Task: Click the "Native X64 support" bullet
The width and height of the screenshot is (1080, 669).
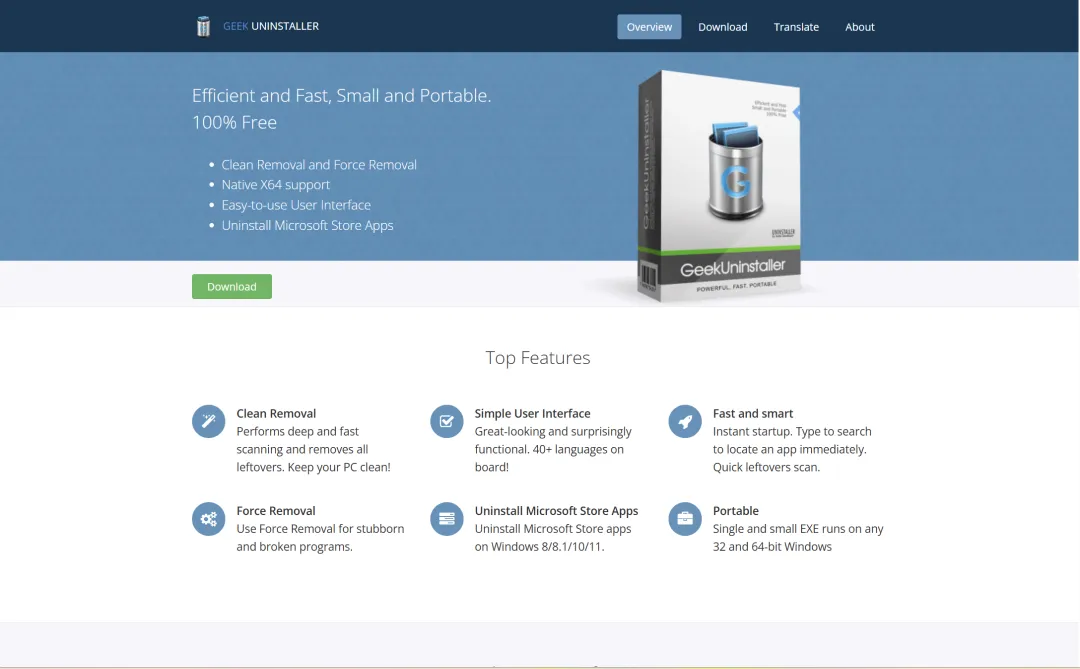Action: coord(276,185)
